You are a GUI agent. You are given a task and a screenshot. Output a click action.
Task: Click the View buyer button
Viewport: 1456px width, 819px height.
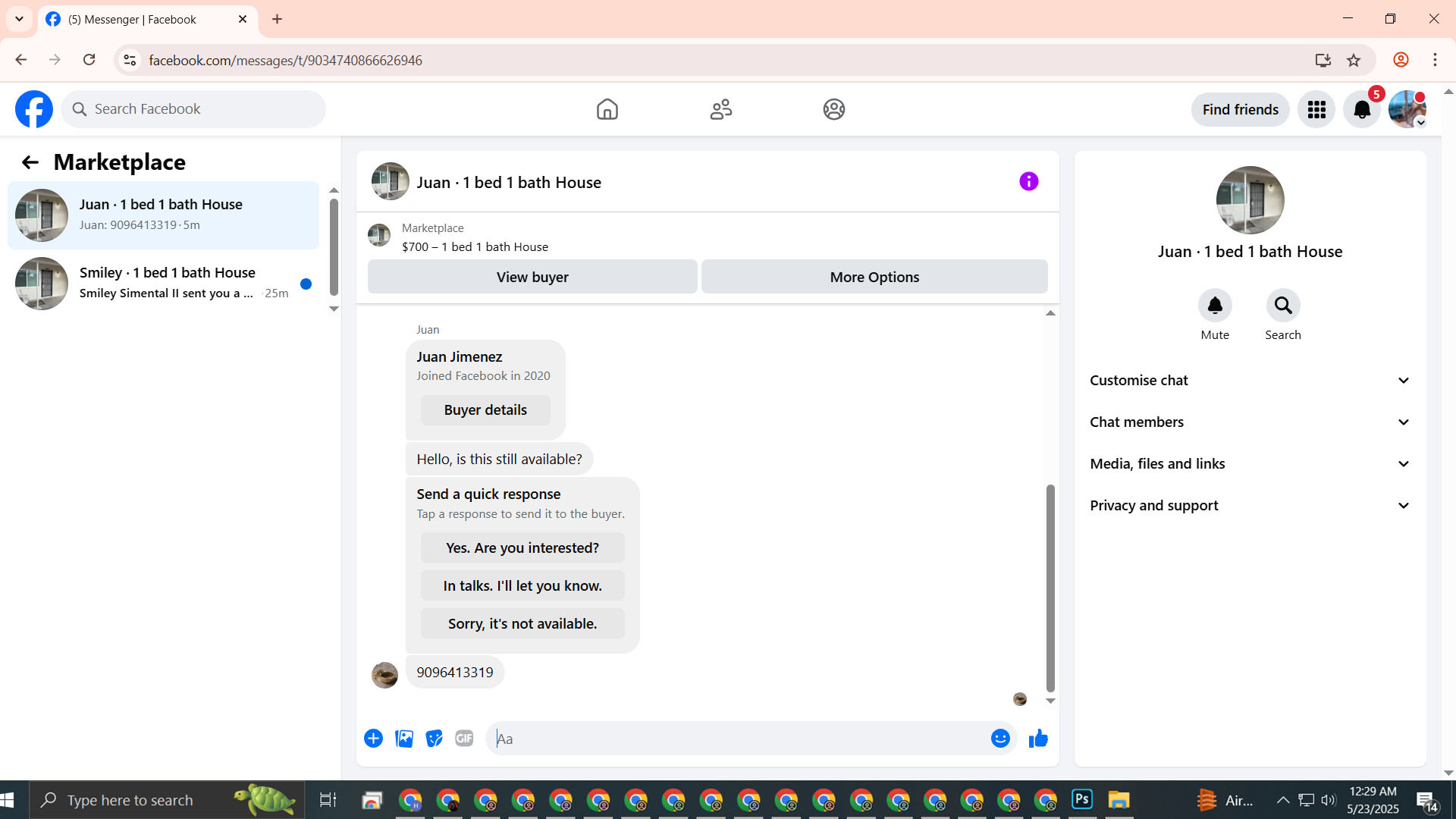tap(532, 277)
